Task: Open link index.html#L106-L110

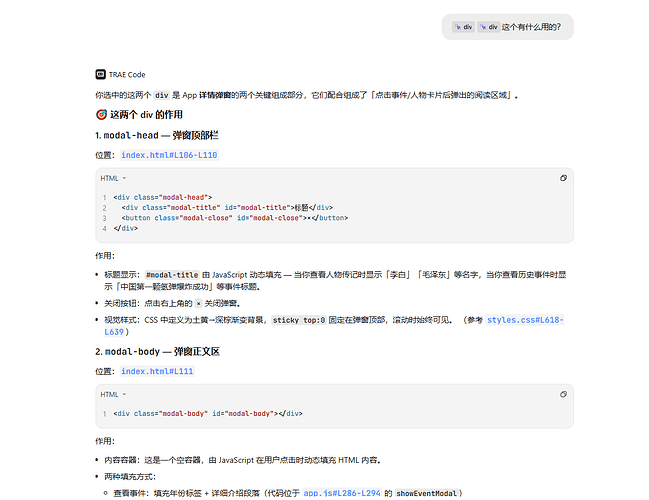Action: click(x=169, y=155)
